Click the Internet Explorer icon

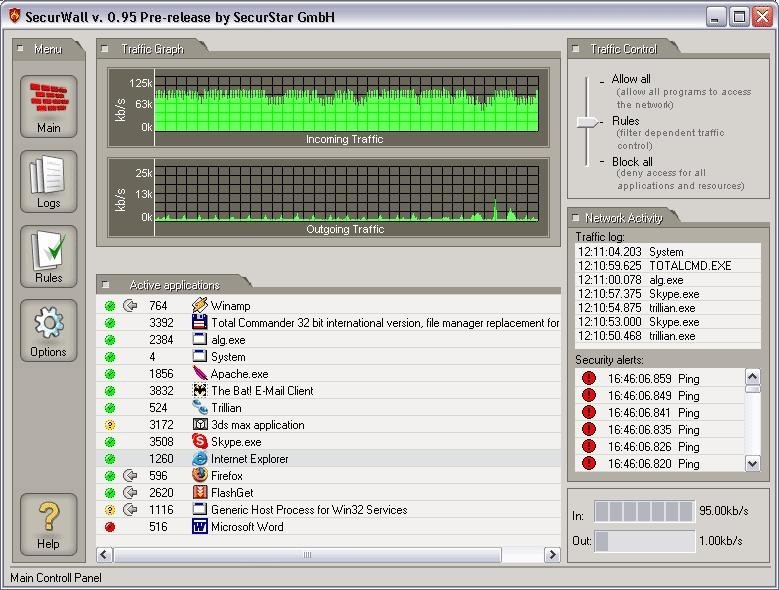click(x=200, y=458)
